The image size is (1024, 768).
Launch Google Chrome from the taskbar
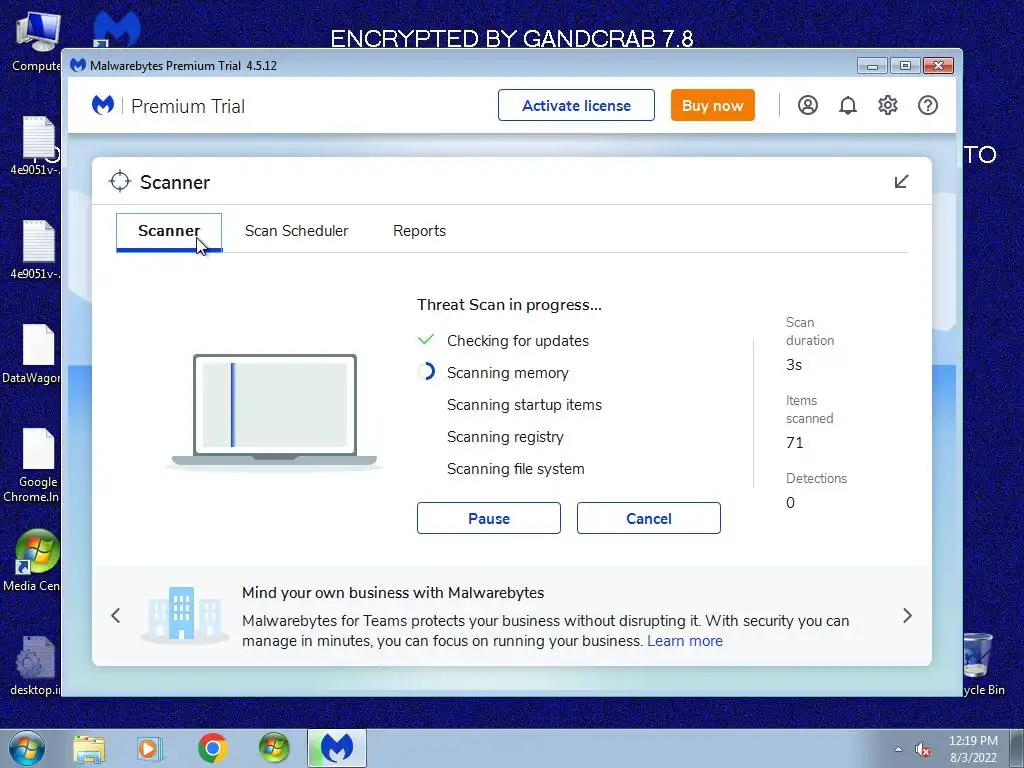pos(212,748)
